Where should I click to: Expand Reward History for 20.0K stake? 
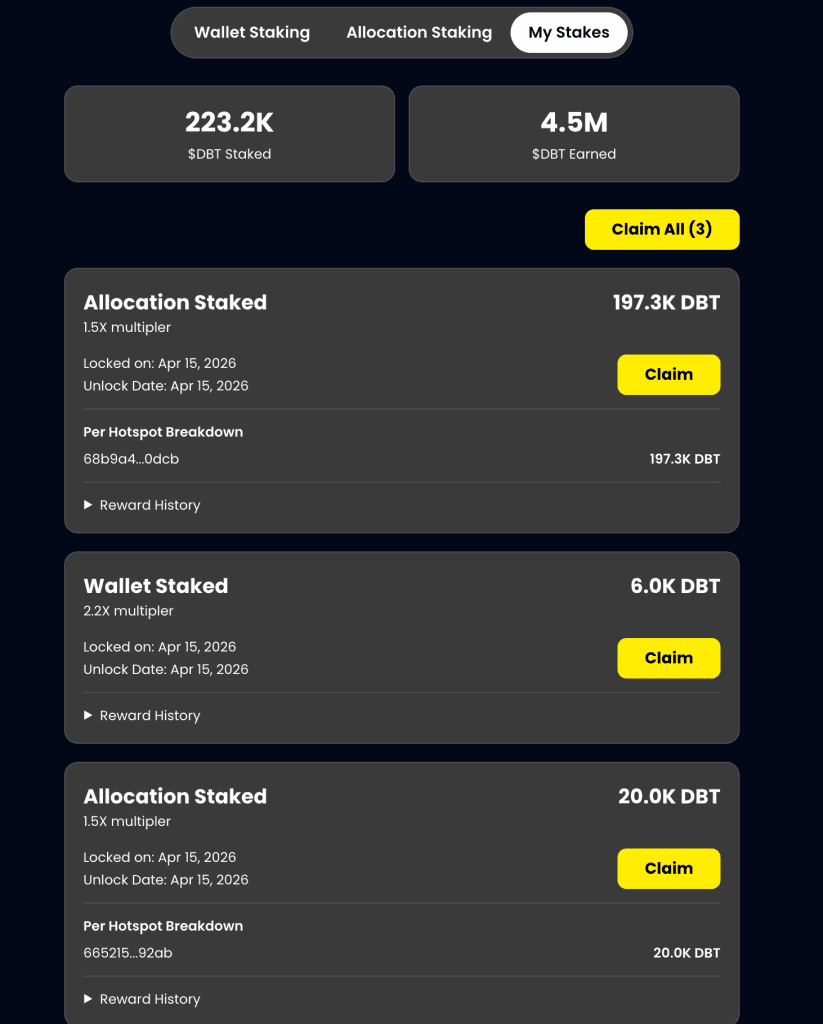tap(149, 999)
